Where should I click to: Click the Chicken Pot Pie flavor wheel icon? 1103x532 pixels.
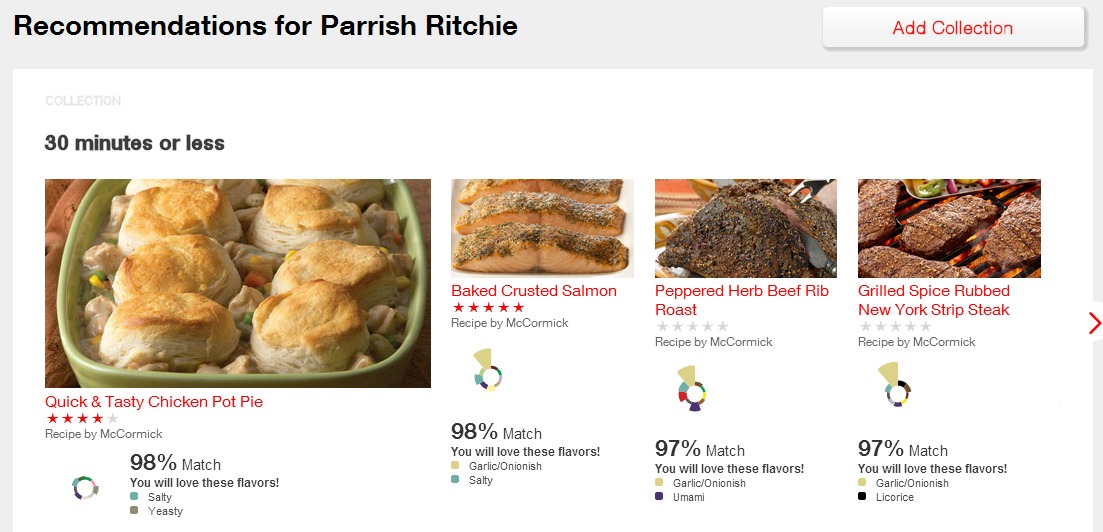[x=86, y=487]
